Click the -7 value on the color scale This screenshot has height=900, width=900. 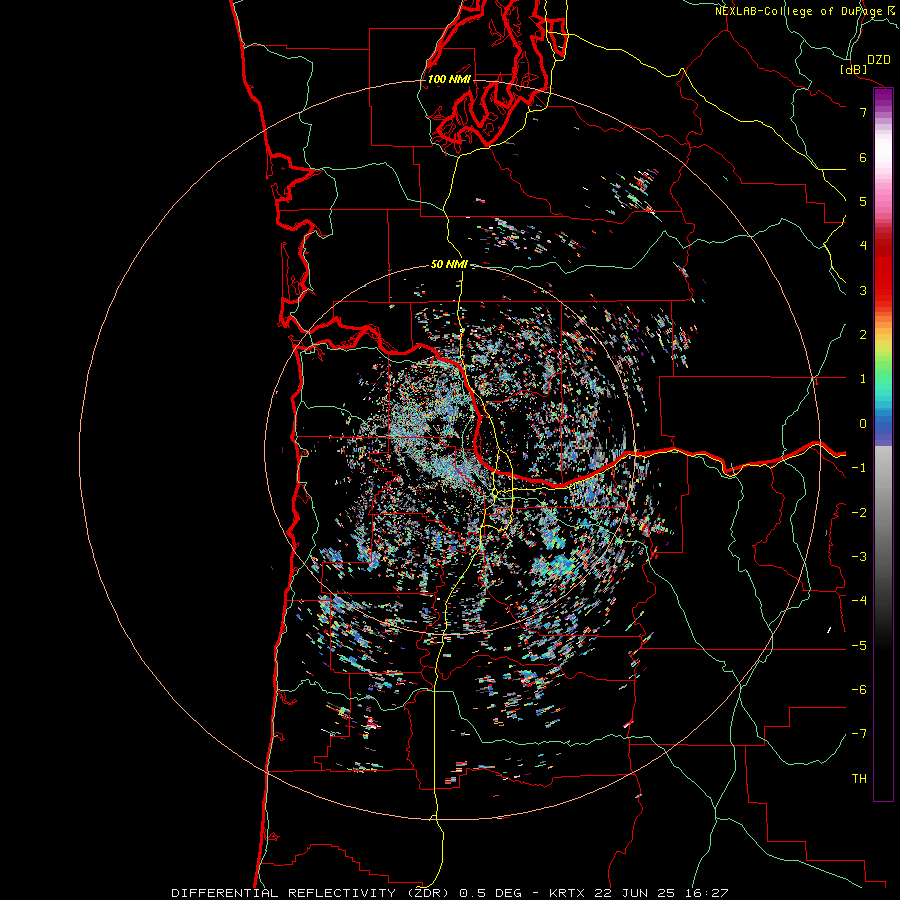(859, 734)
